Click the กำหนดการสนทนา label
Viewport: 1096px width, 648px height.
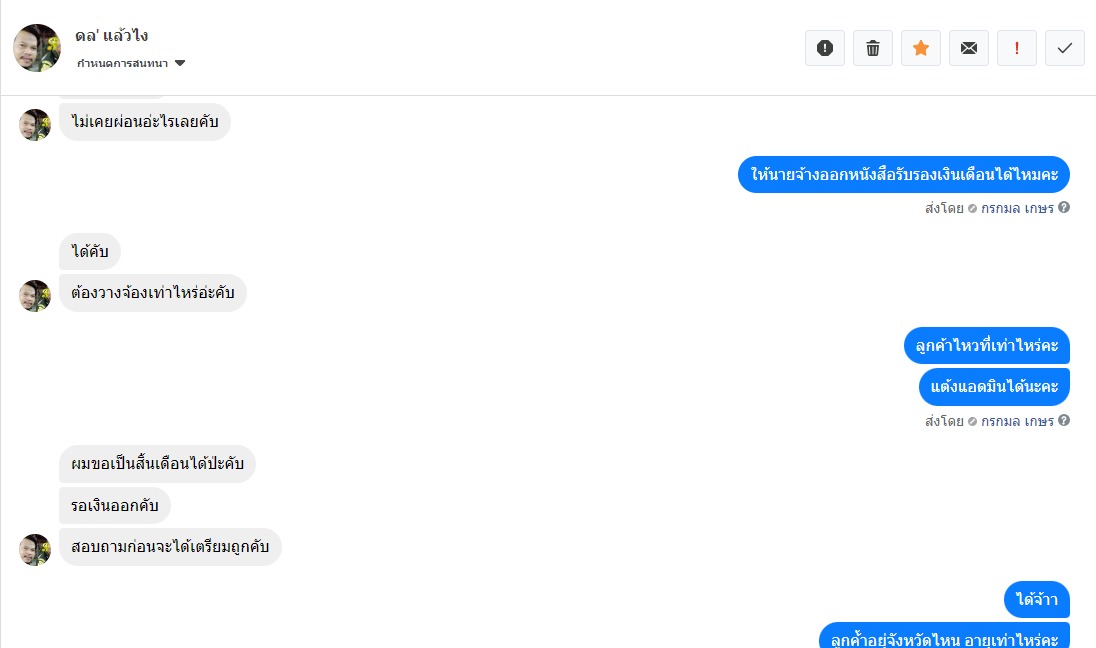(122, 63)
